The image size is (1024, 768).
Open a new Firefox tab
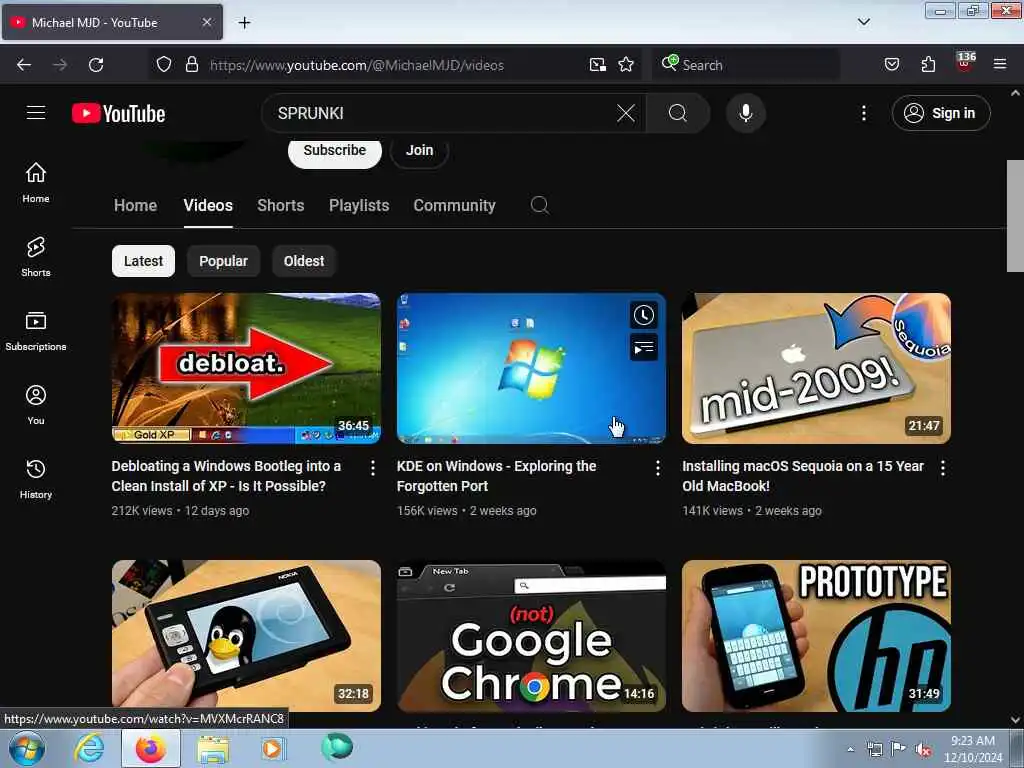pos(244,23)
